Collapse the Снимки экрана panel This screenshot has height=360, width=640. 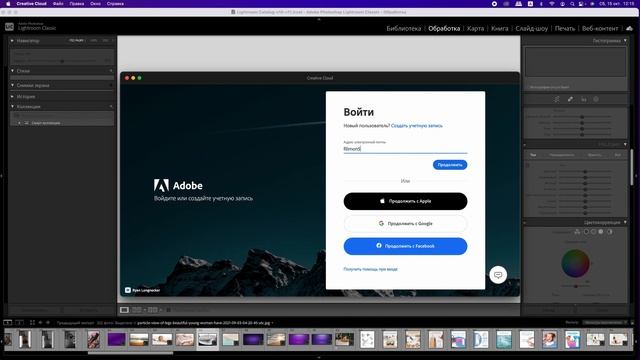(x=12, y=85)
